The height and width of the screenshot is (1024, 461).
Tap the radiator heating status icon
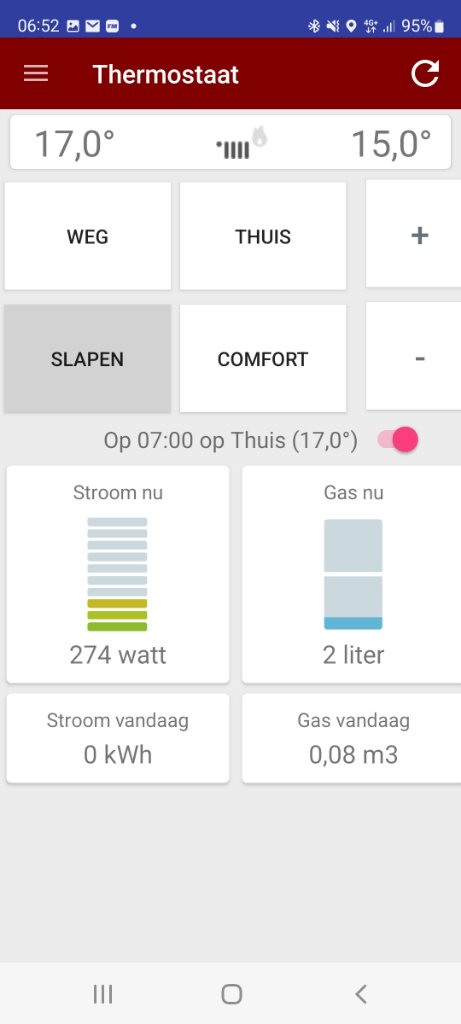(234, 150)
